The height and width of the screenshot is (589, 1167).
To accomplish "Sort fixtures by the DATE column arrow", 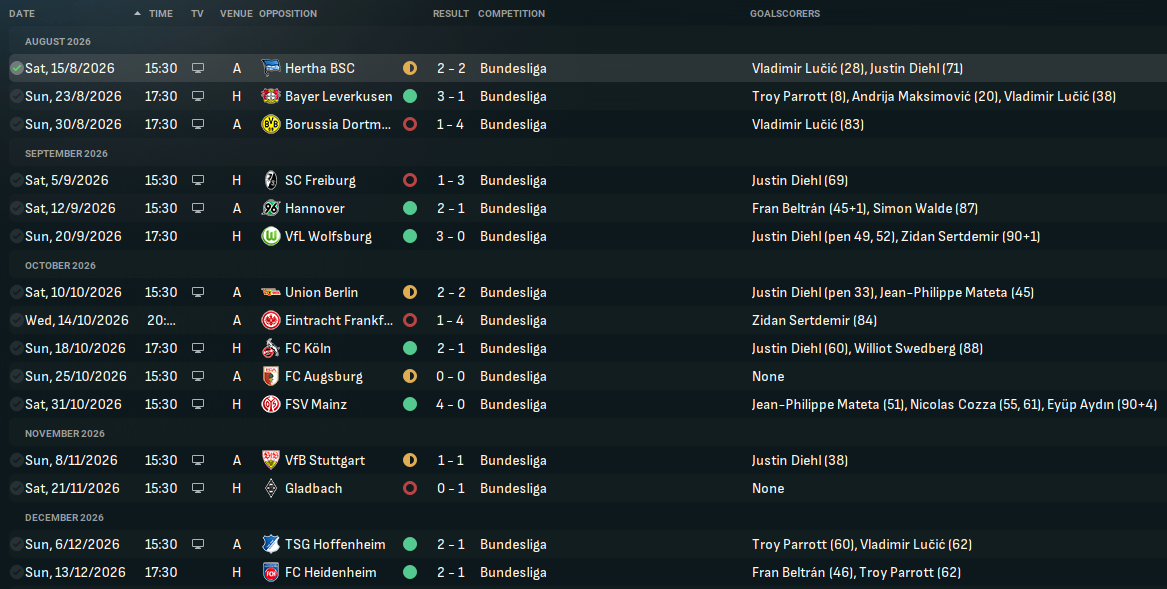I will coord(138,13).
